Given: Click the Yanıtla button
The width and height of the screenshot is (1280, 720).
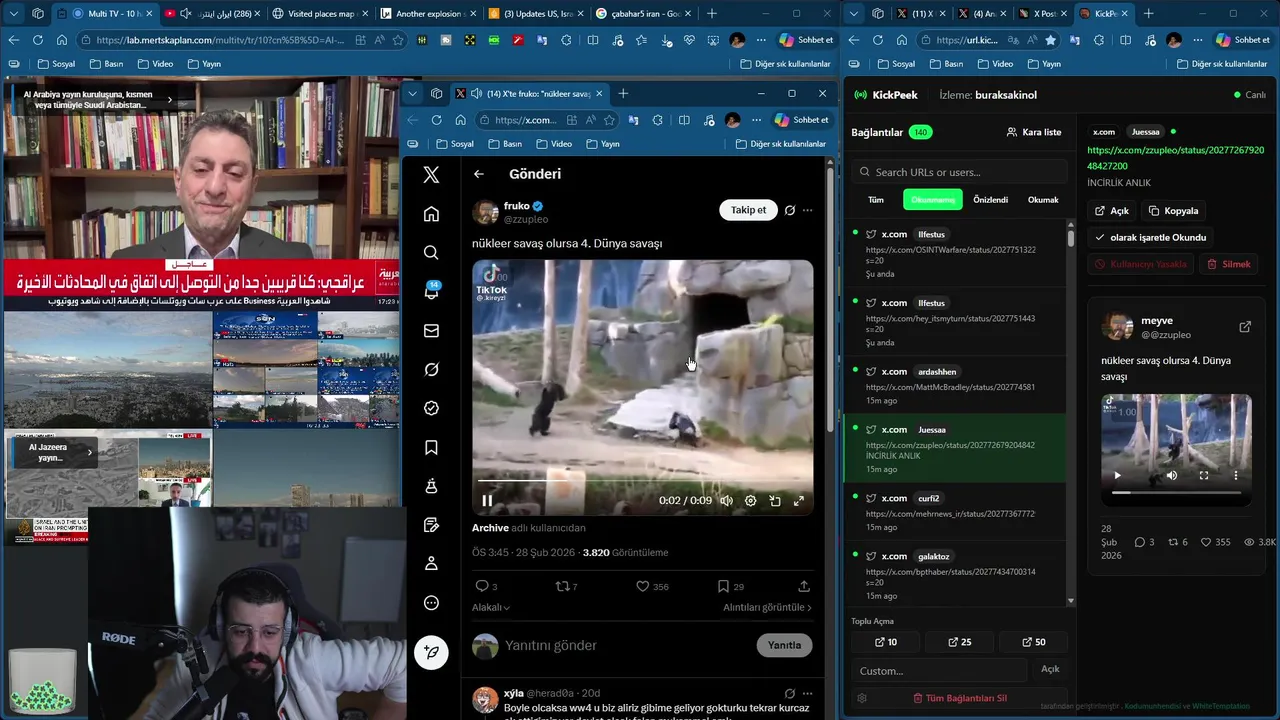Looking at the screenshot, I should (784, 645).
